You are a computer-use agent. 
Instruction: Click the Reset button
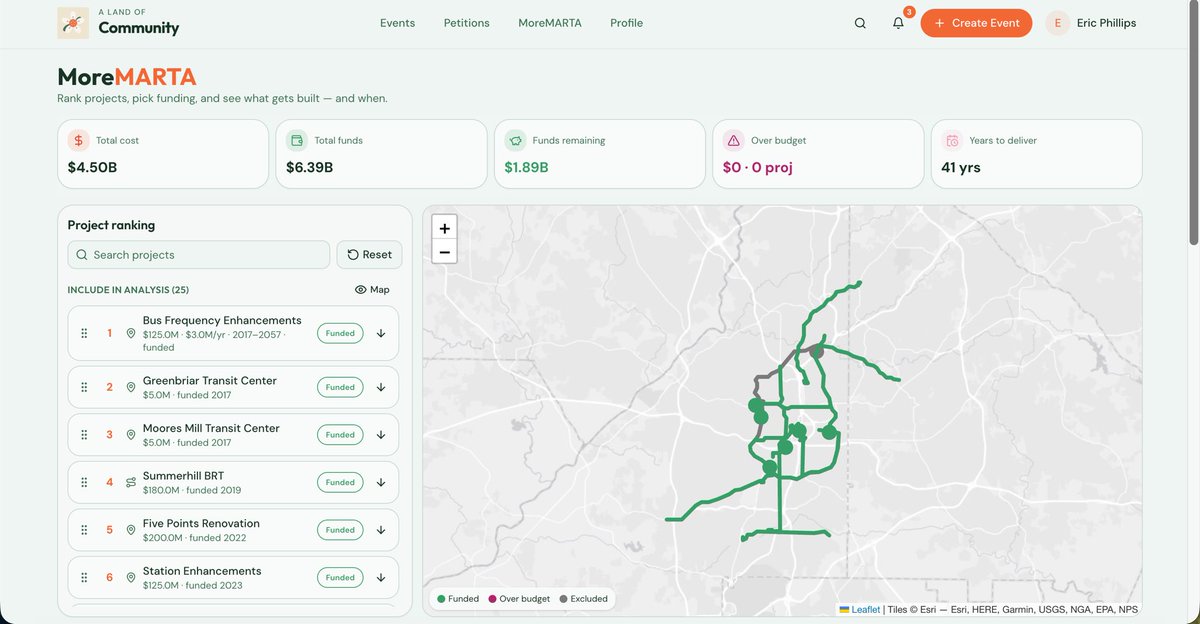[370, 255]
